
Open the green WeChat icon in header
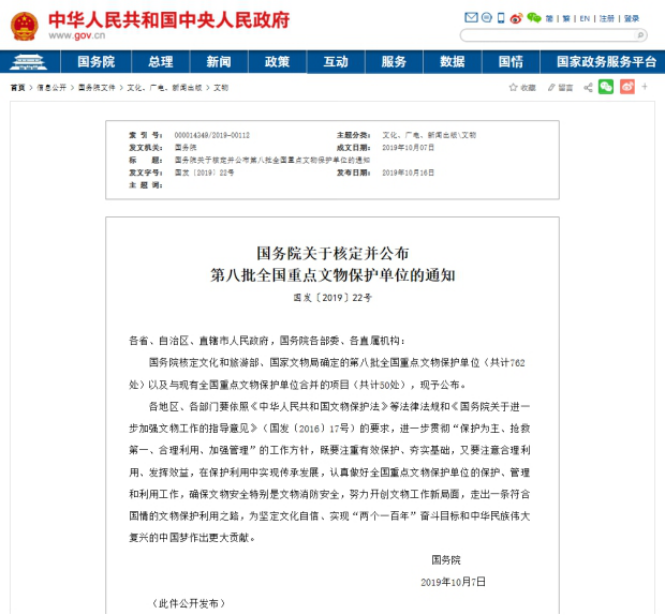534,17
